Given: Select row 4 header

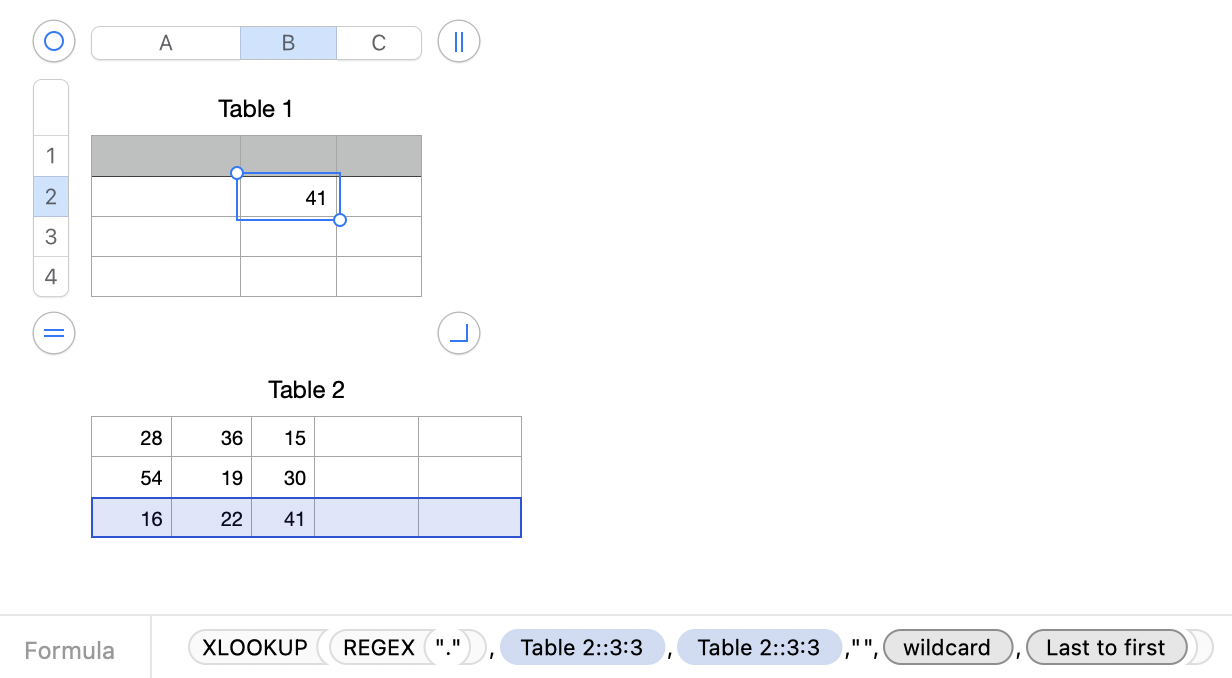Looking at the screenshot, I should click(x=51, y=277).
